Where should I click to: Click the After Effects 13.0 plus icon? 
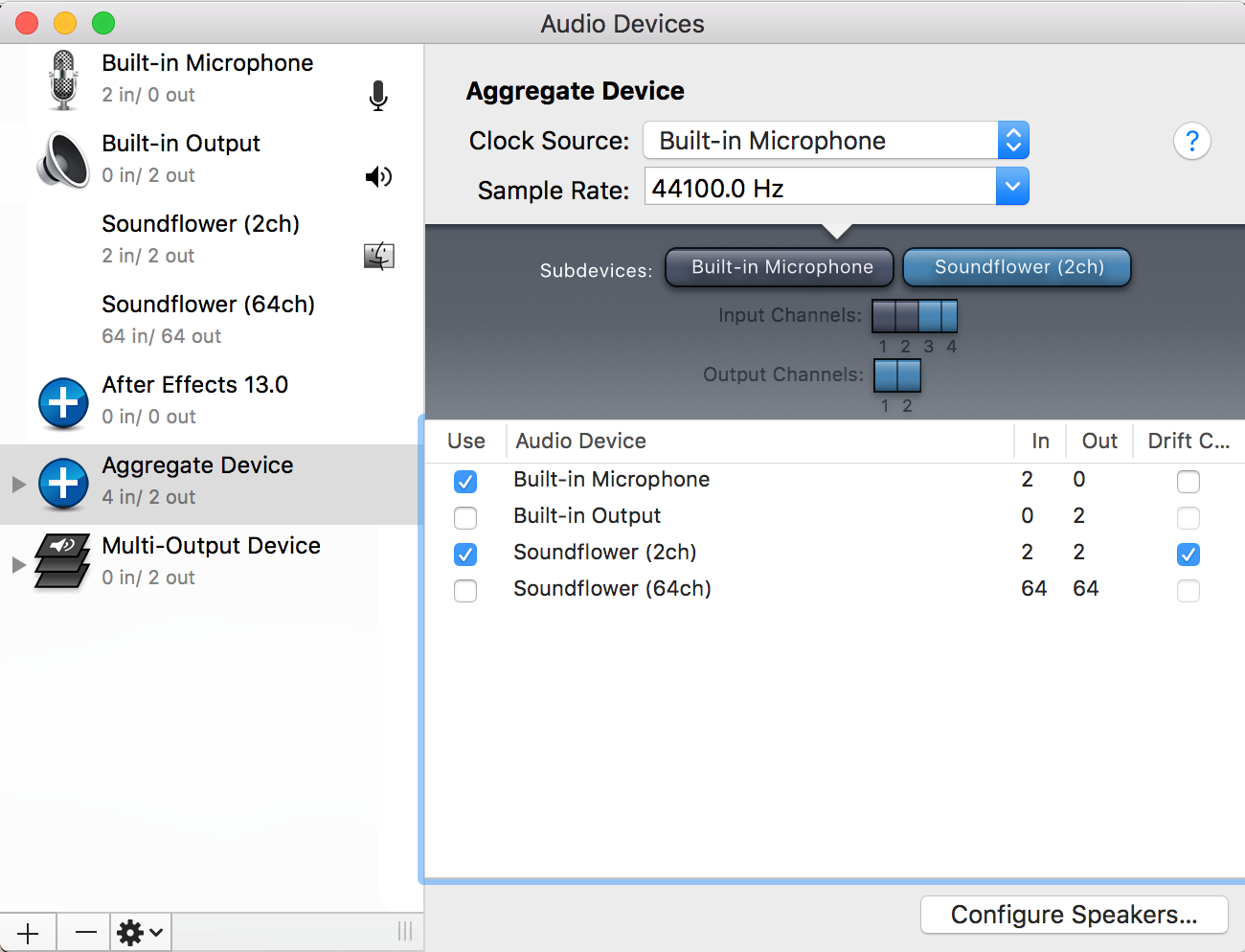[63, 402]
